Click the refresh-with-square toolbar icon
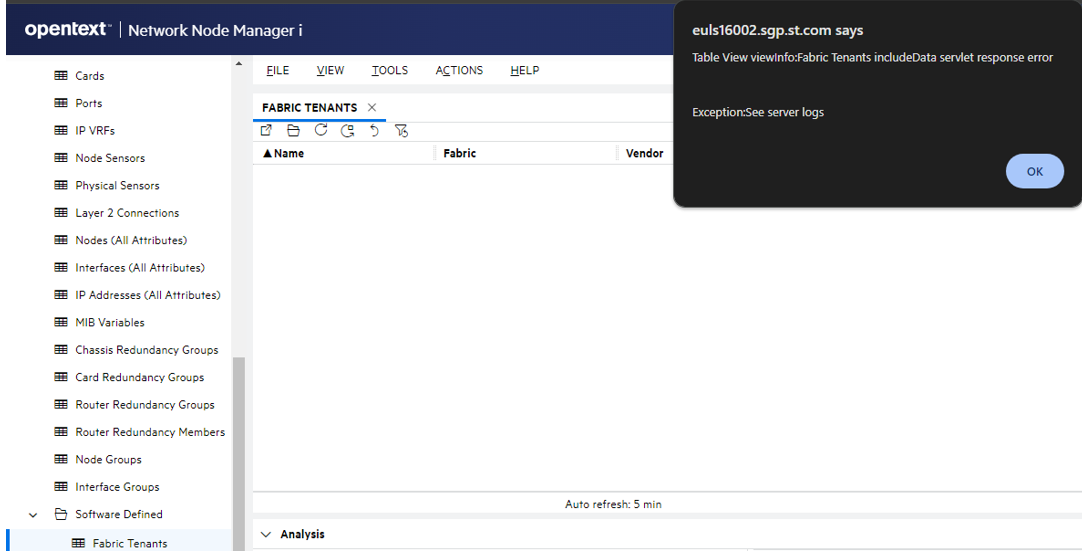1082x551 pixels. pos(348,130)
